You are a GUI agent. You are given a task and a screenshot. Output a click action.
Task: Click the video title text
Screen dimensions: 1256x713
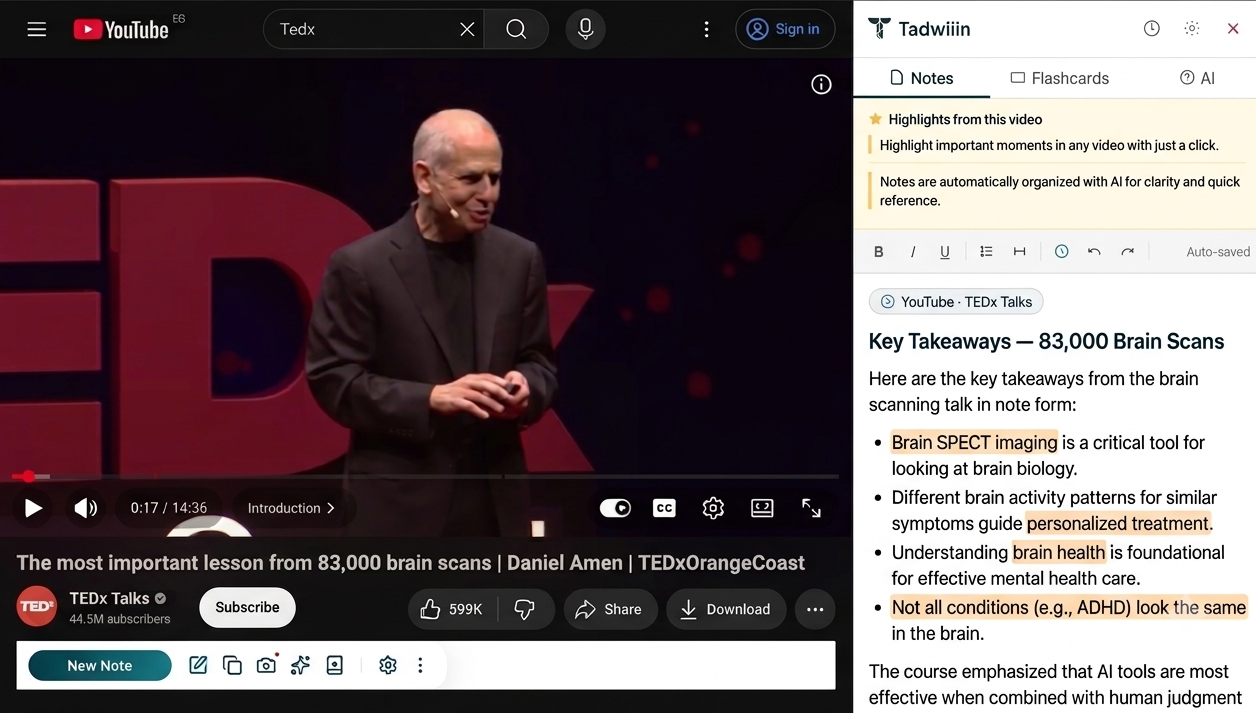click(410, 563)
